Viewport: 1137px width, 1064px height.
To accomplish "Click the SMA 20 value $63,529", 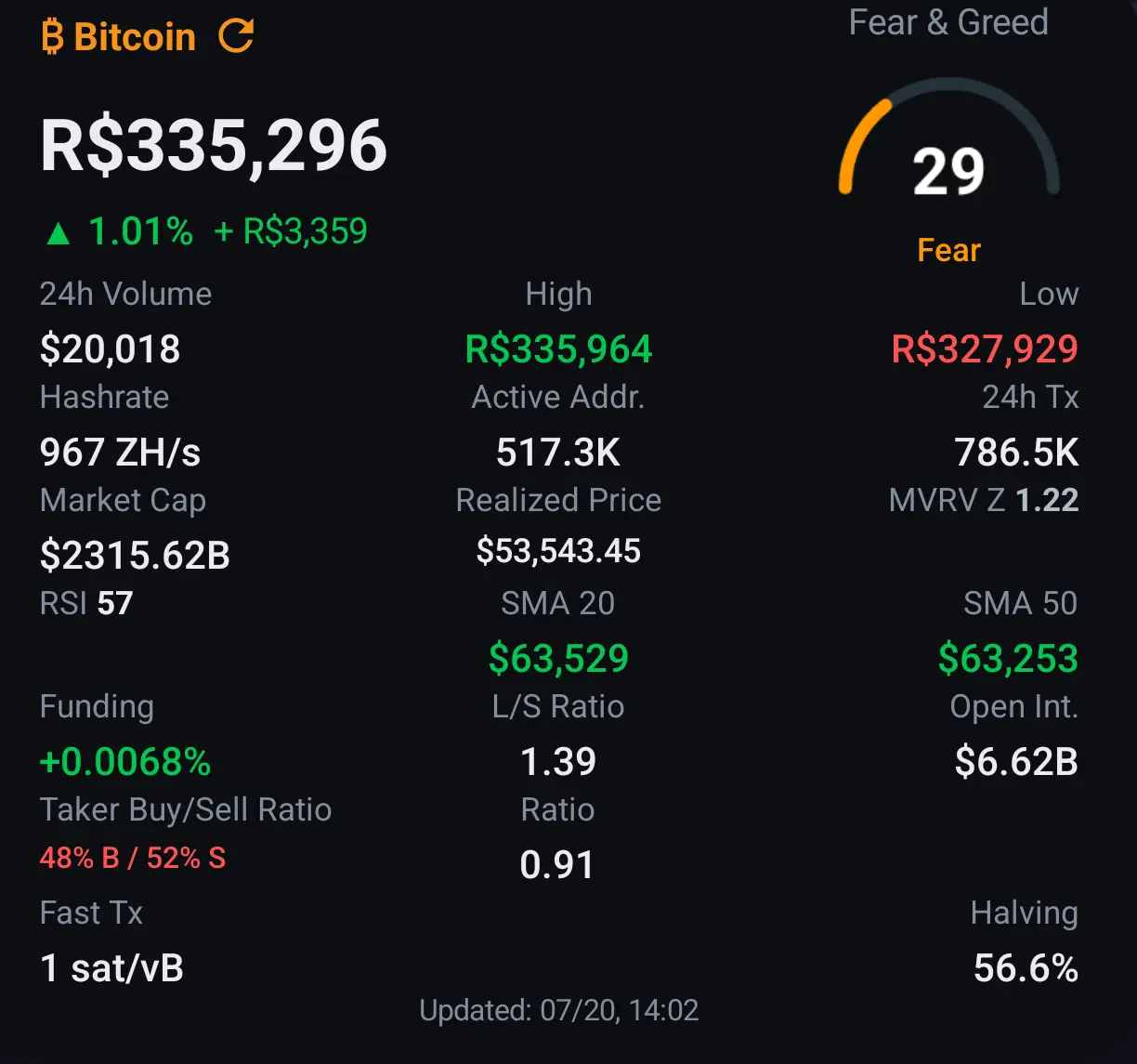I will (558, 659).
